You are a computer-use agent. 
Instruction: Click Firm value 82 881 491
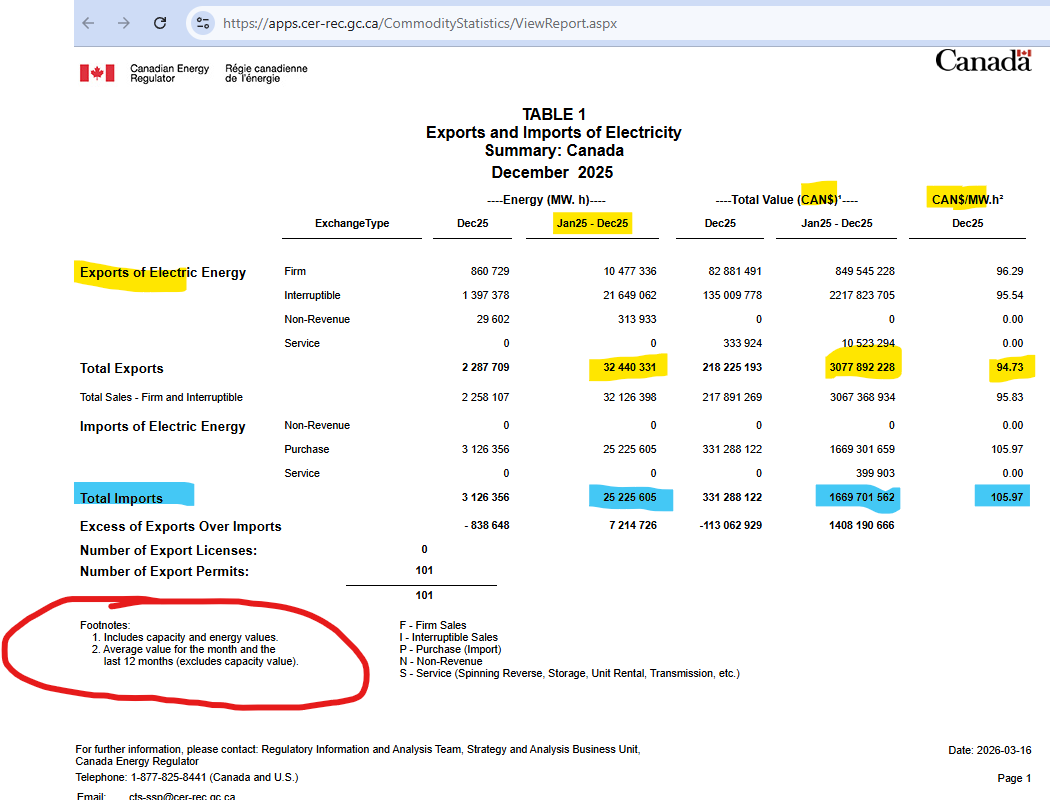(735, 271)
